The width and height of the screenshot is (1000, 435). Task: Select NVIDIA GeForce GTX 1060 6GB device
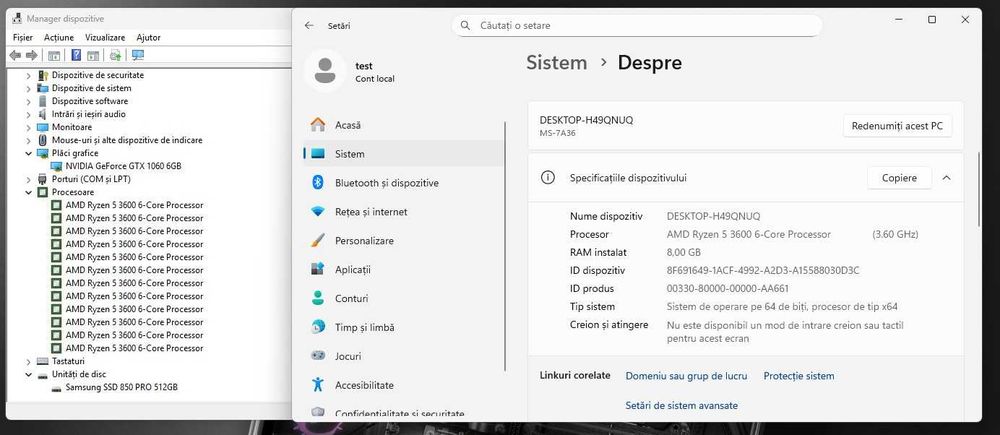point(123,166)
